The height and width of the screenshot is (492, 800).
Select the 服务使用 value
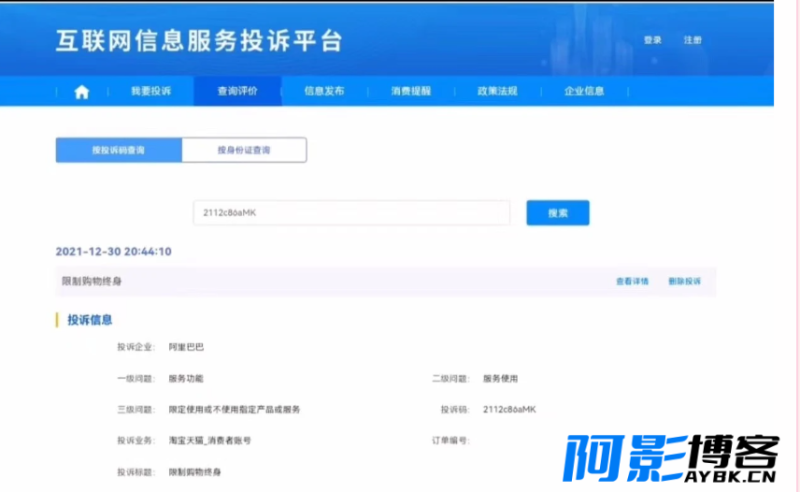[501, 379]
